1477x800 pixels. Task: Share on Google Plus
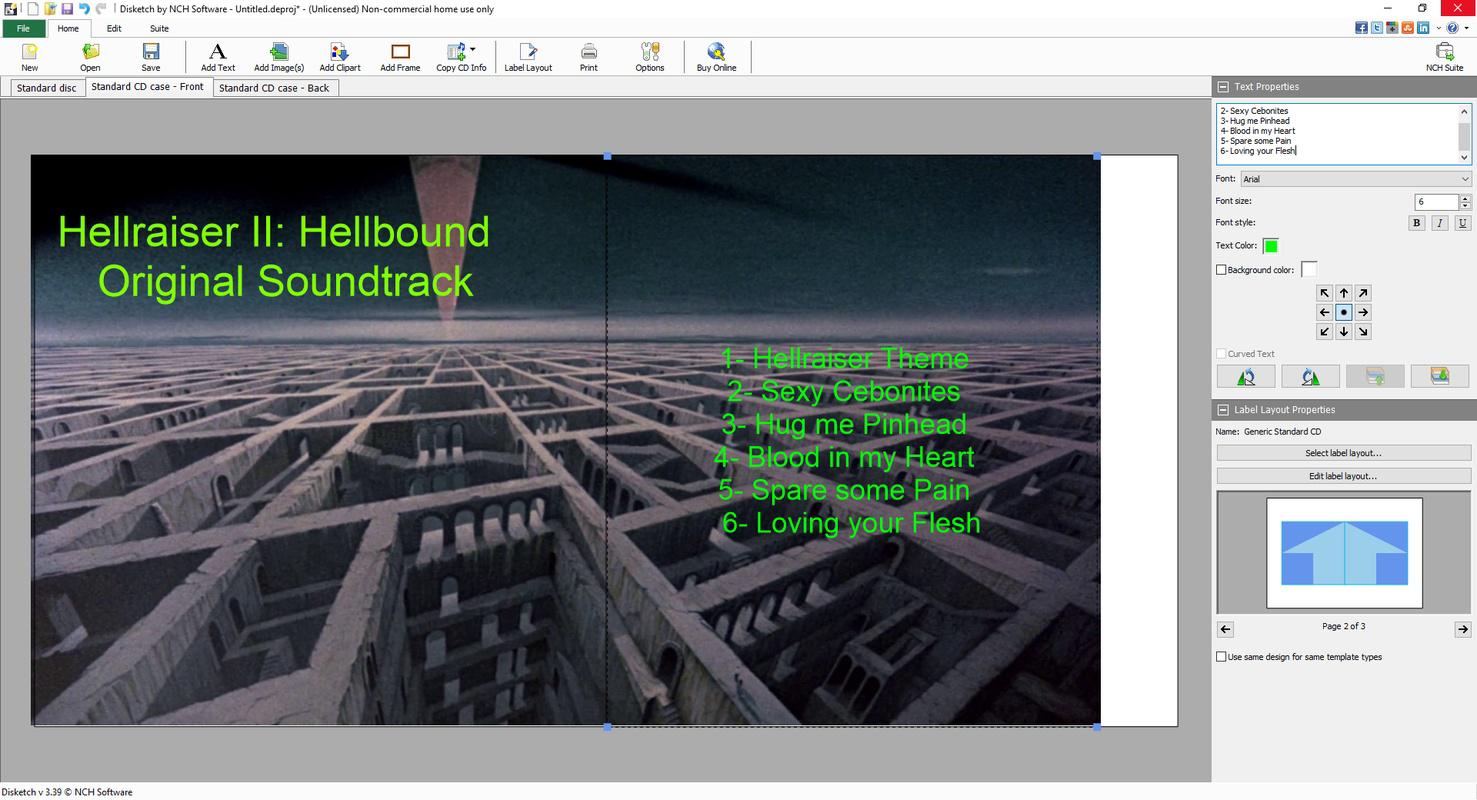pos(1392,28)
